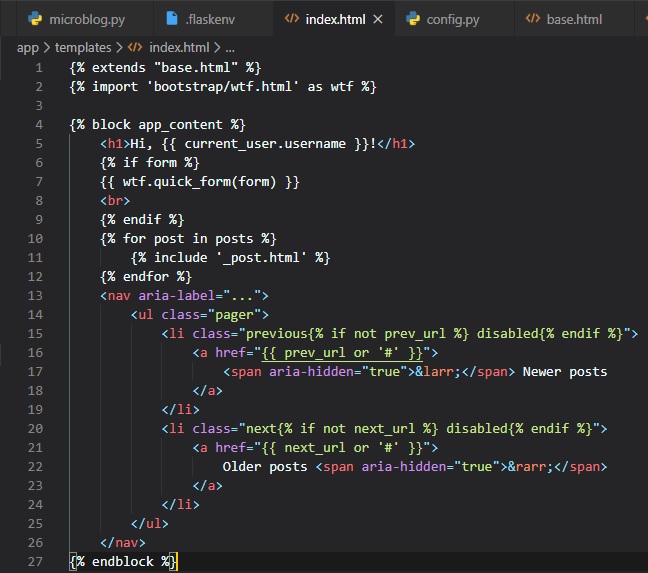Screen dimensions: 648x573
Task: Close the index.html editor tab
Action: [377, 19]
